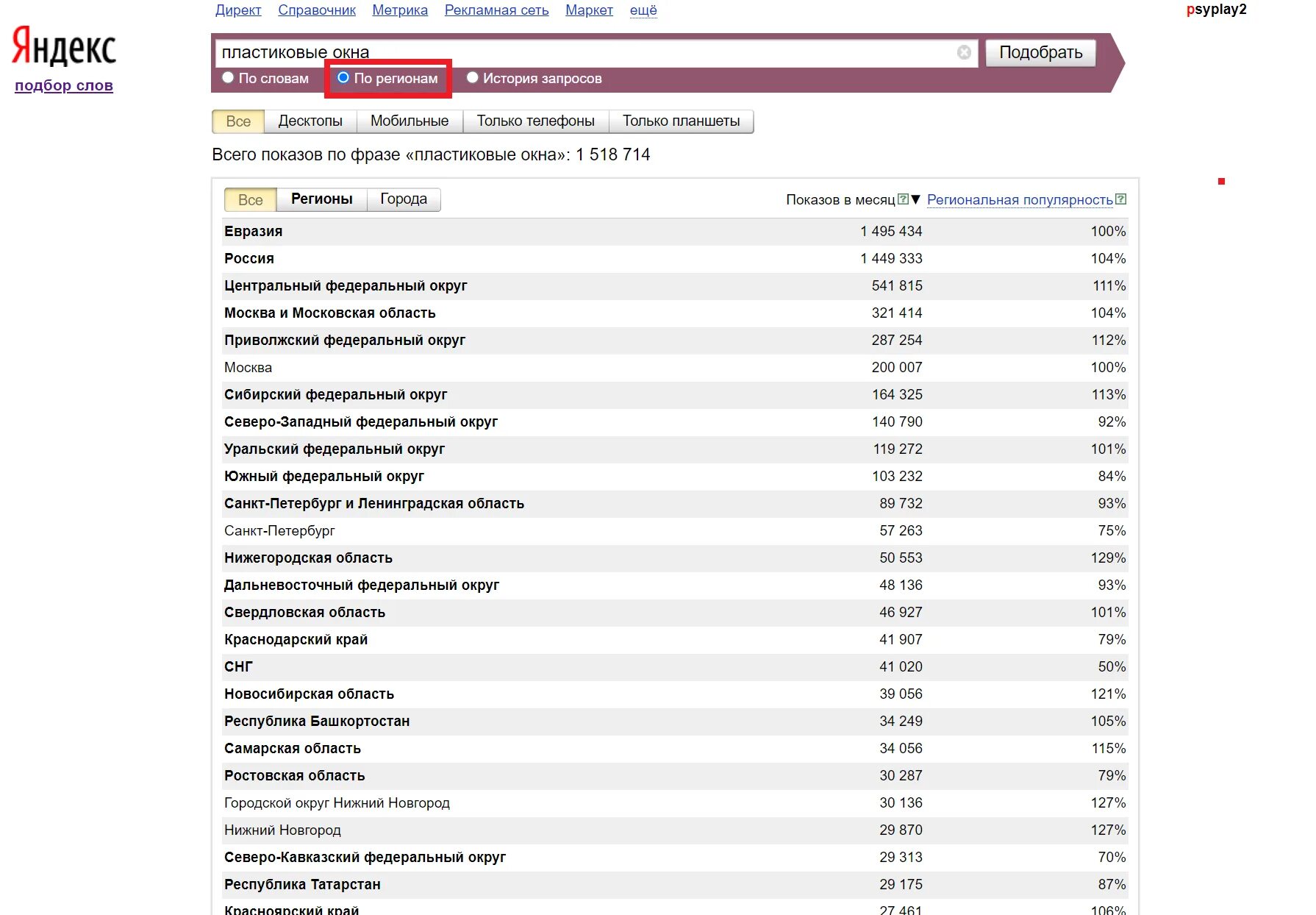Viewport: 1316px width, 915px height.
Task: Switch to Только телефоны tab
Action: click(536, 121)
